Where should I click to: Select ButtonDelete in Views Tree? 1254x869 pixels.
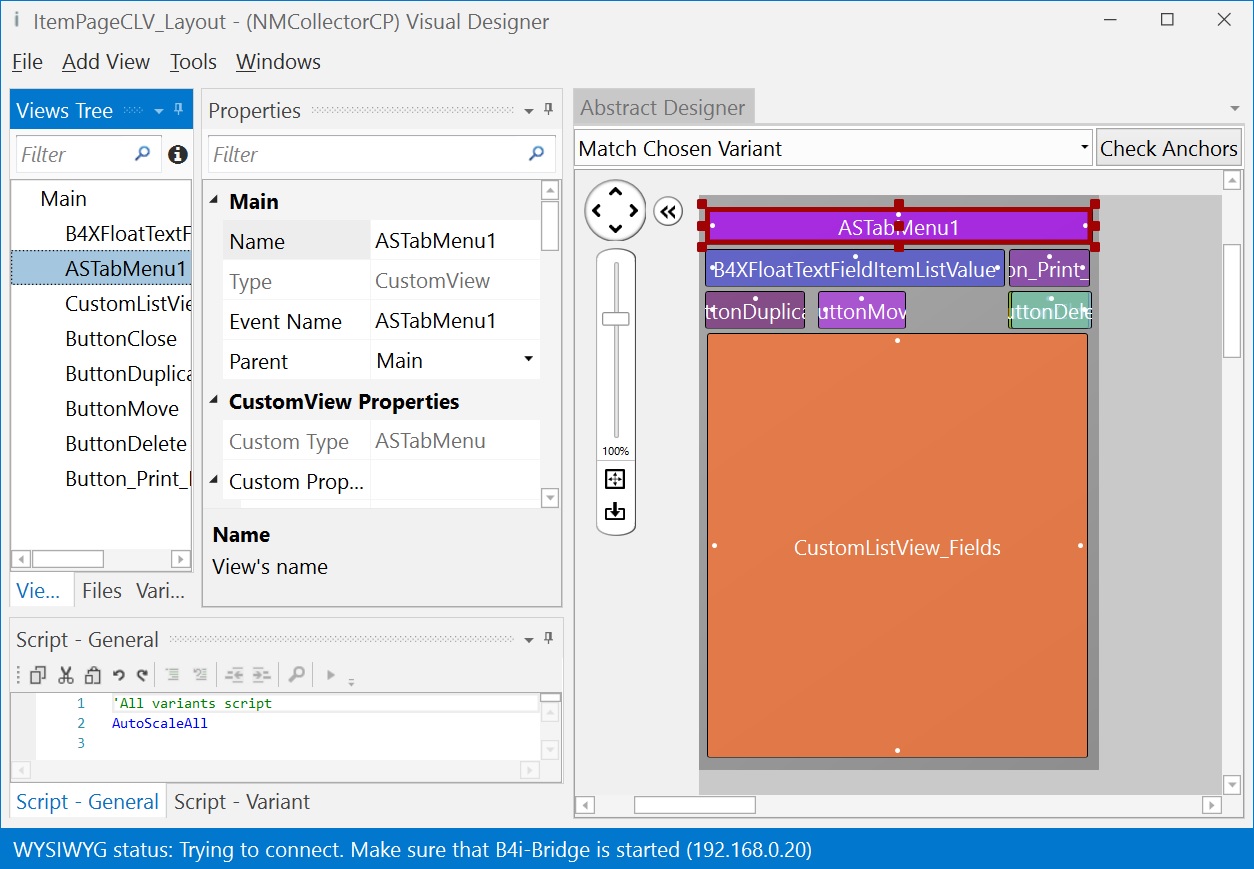click(x=126, y=444)
